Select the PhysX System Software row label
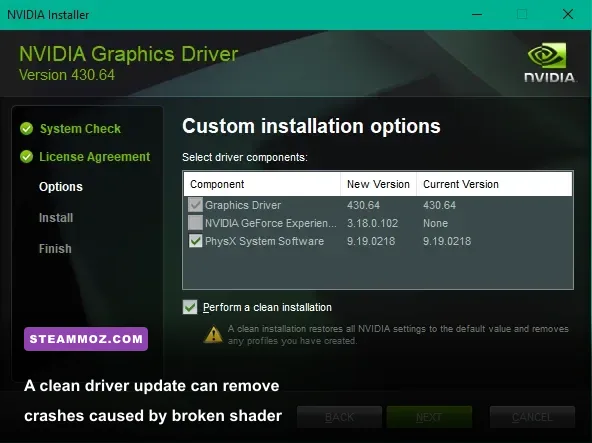This screenshot has height=443, width=592. point(264,241)
